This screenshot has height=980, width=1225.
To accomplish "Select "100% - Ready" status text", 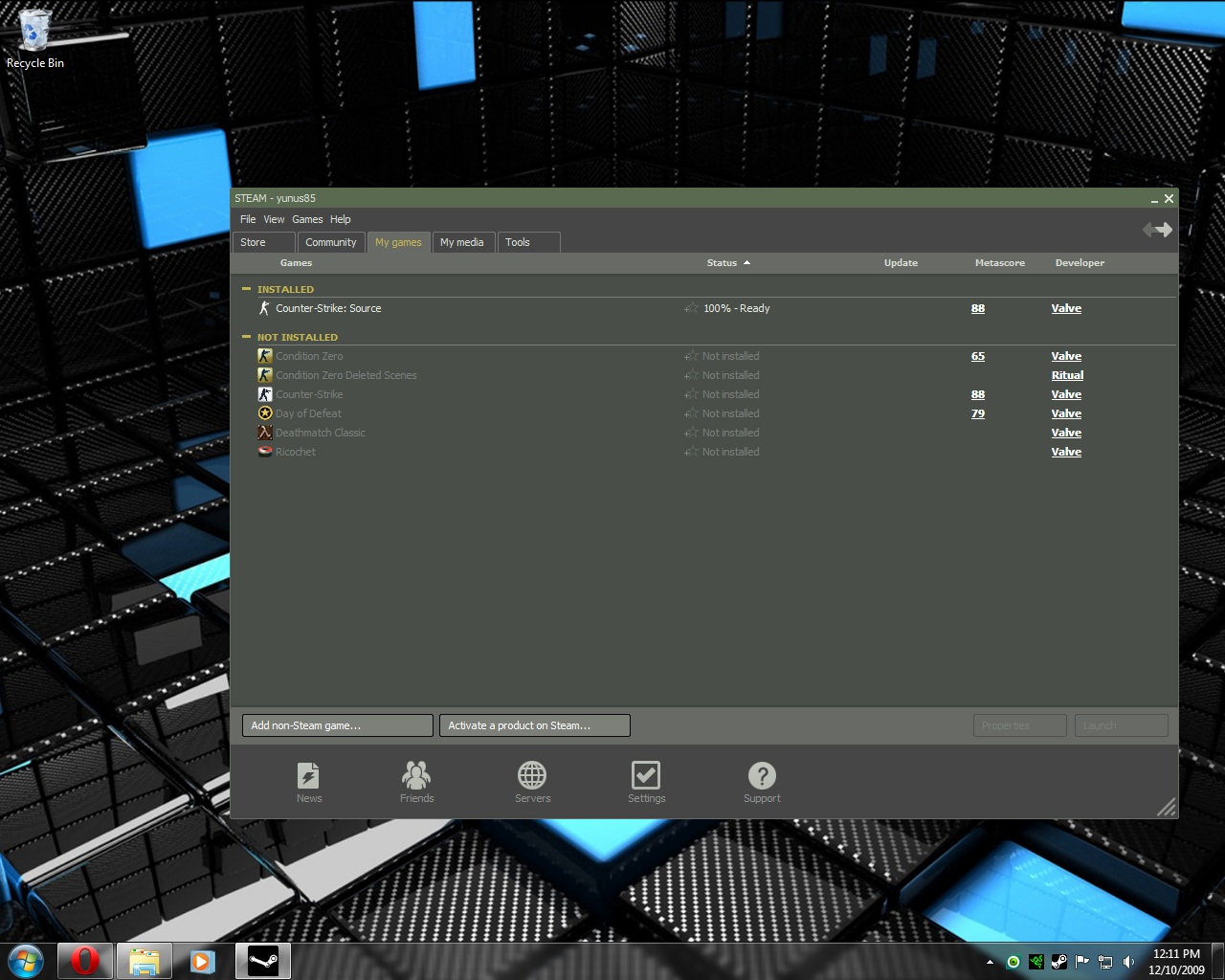I will point(736,308).
